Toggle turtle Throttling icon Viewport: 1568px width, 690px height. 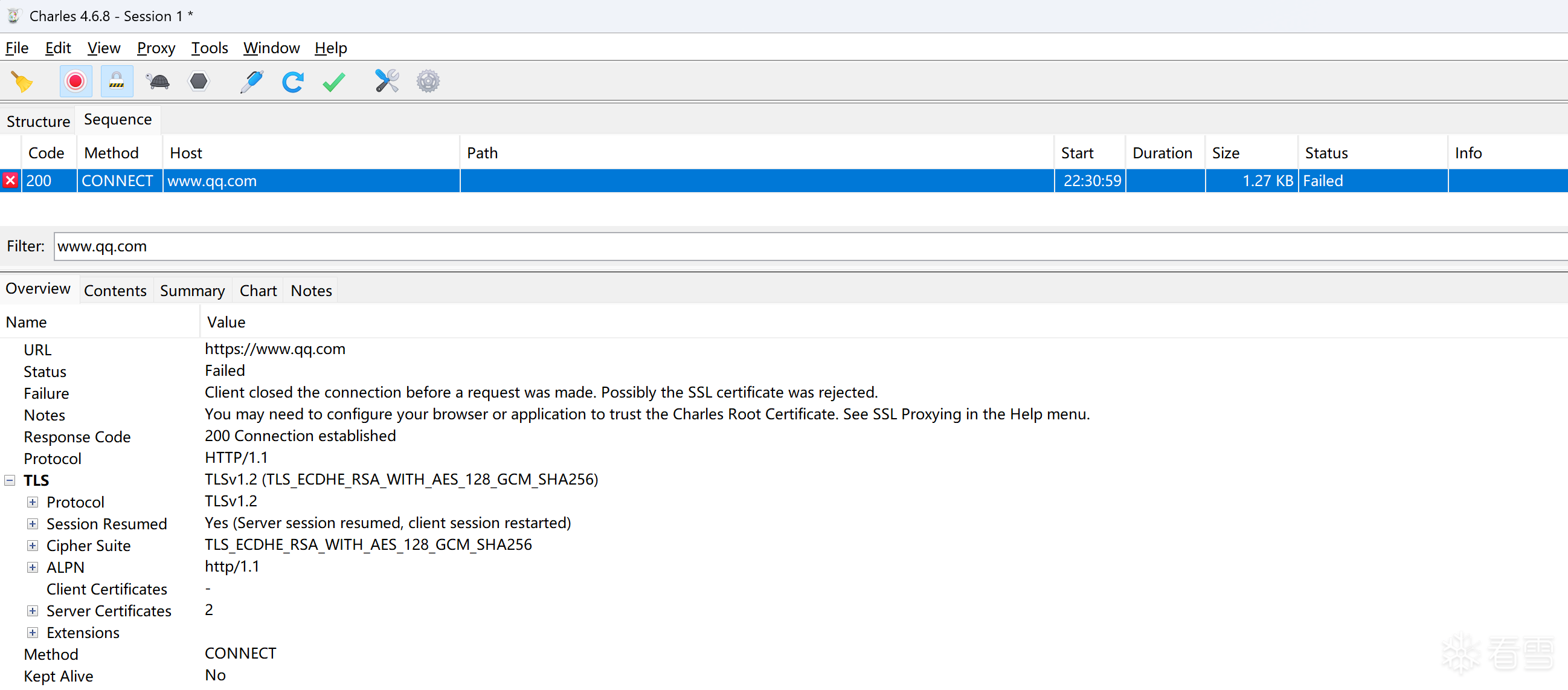coord(158,82)
